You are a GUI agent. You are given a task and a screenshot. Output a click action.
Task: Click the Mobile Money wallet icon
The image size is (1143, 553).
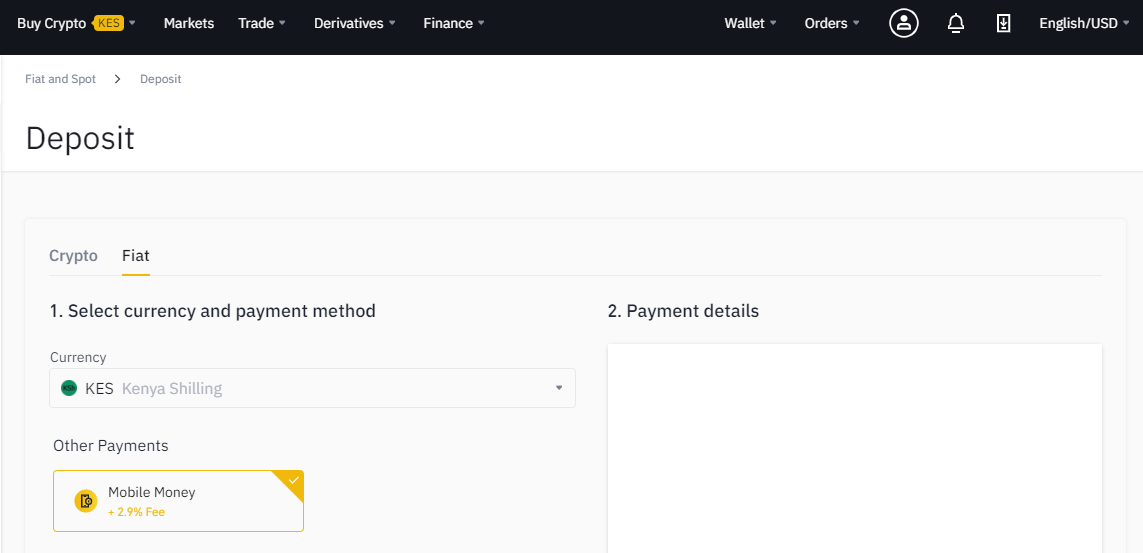tap(86, 501)
